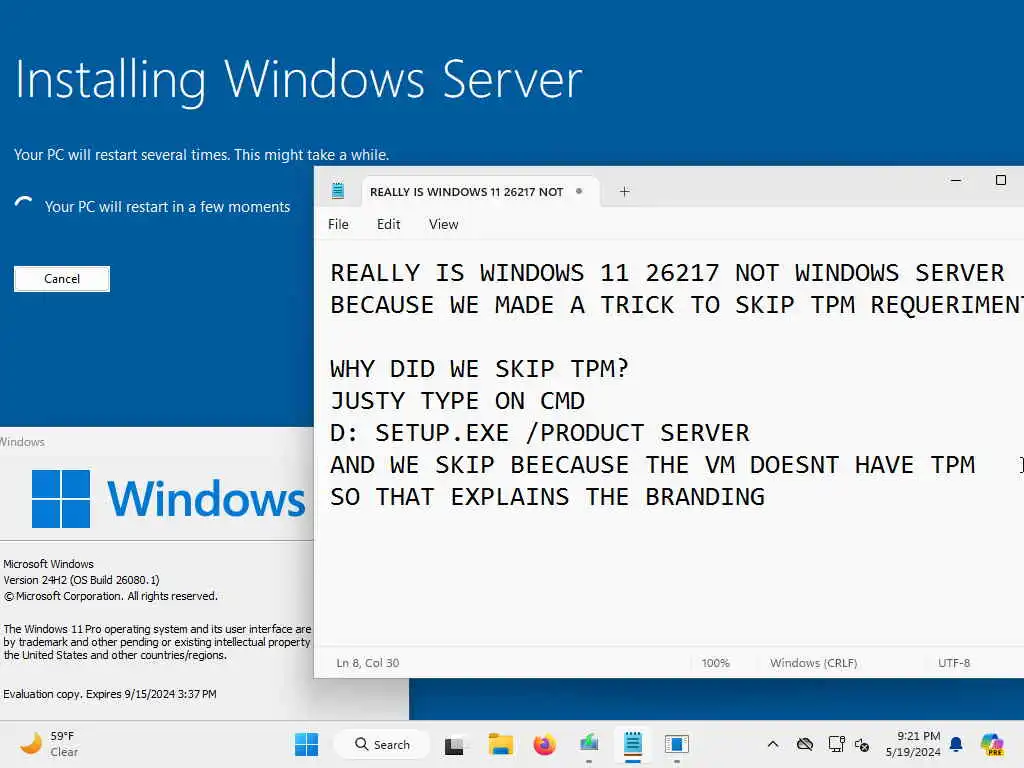Launch Firefox from taskbar
Viewport: 1024px width, 768px height.
545,744
